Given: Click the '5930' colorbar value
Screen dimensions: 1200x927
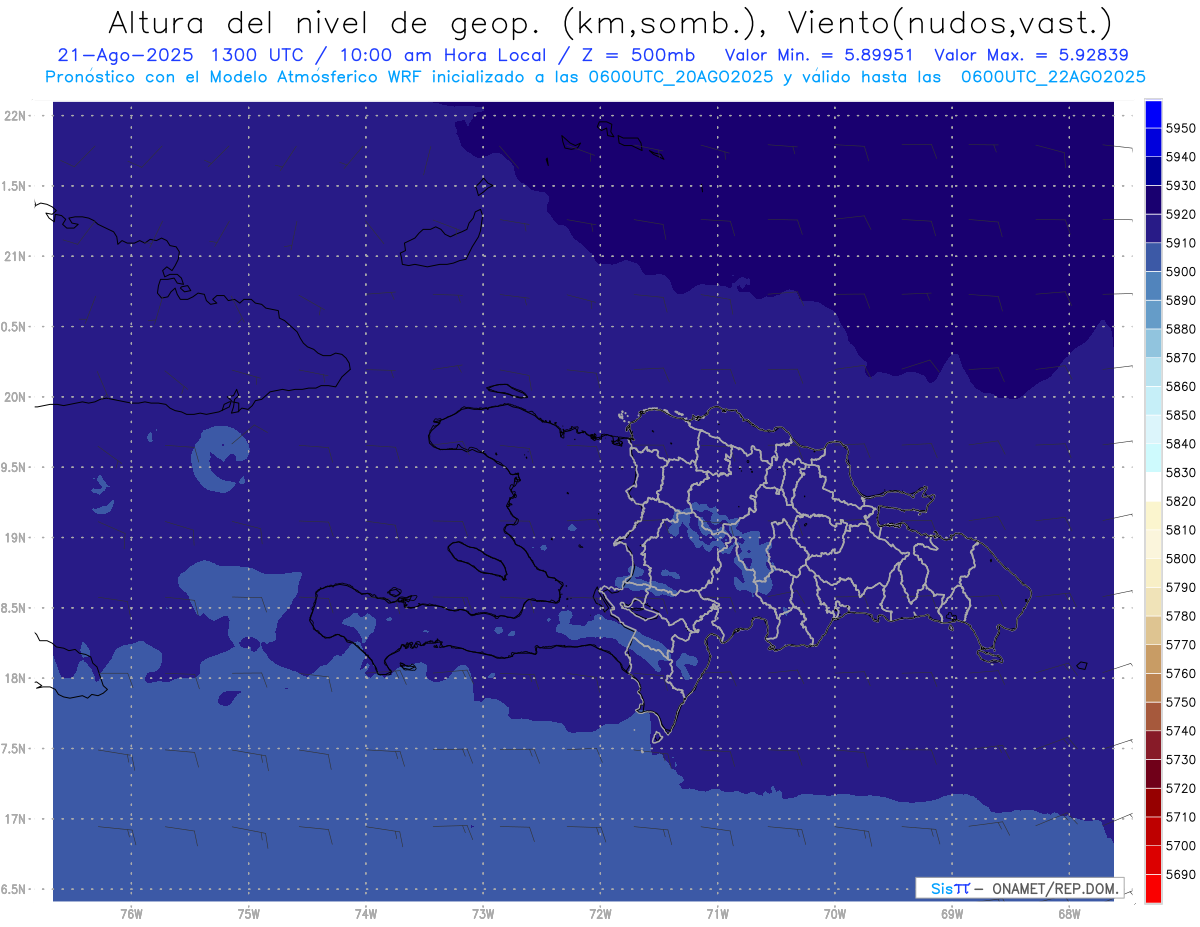Looking at the screenshot, I should pos(1181,185).
